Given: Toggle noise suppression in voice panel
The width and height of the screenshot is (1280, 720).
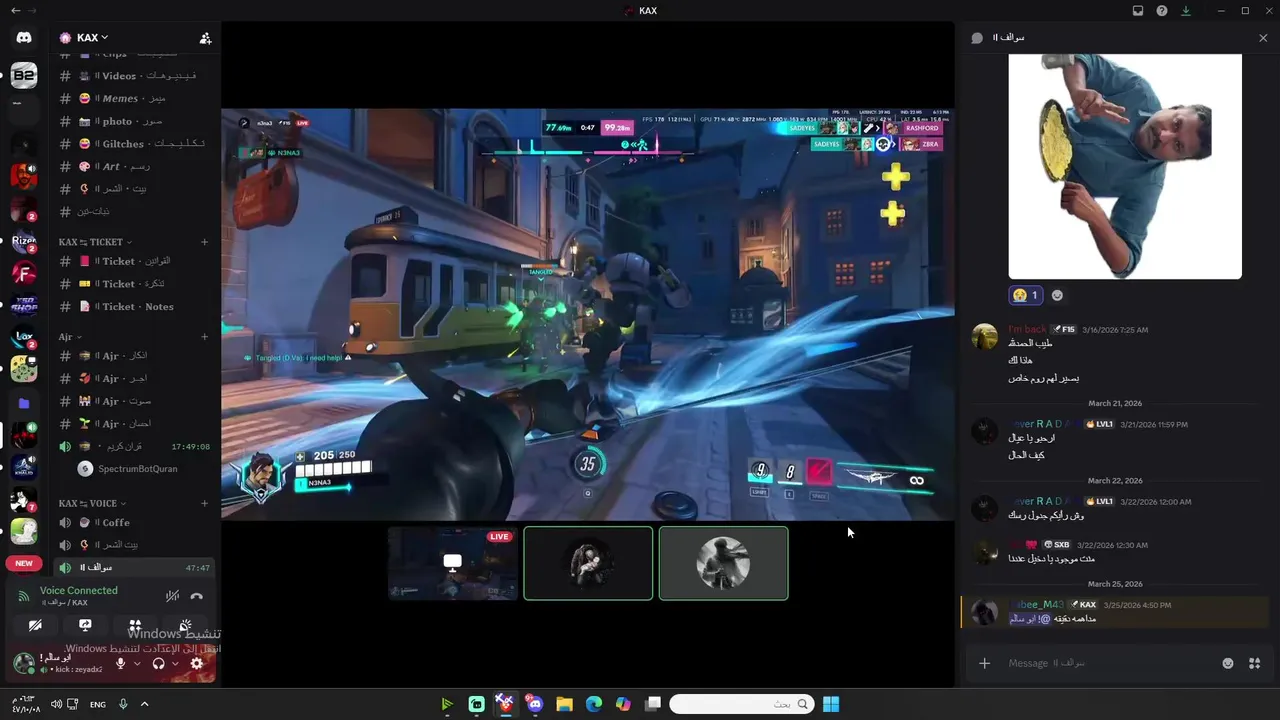Looking at the screenshot, I should pyautogui.click(x=172, y=596).
